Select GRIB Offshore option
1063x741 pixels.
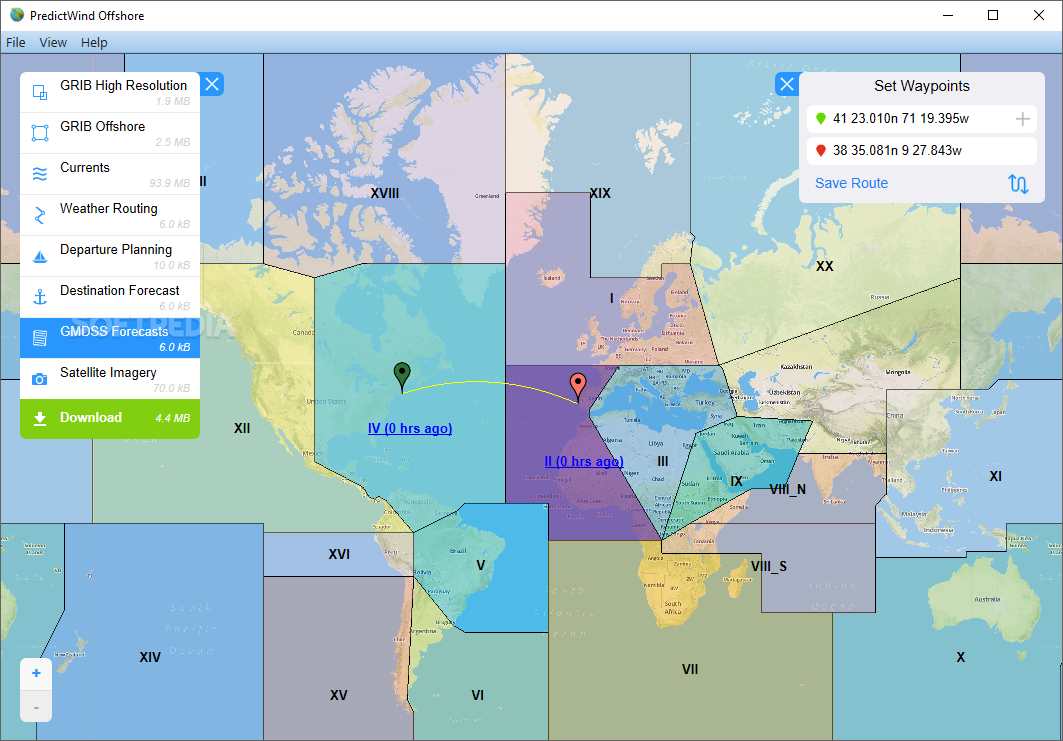click(x=110, y=134)
